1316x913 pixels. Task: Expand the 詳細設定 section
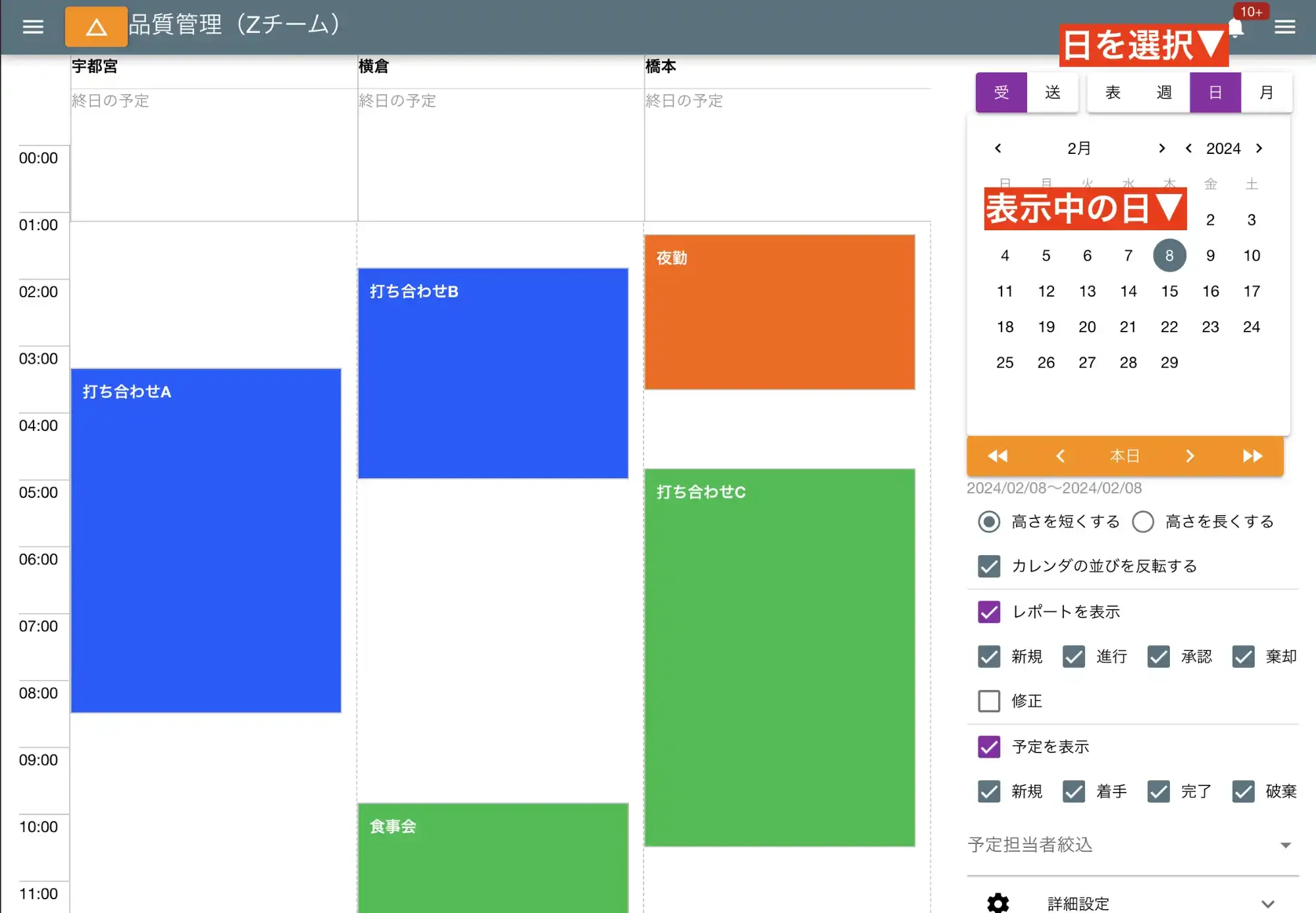[x=1267, y=902]
